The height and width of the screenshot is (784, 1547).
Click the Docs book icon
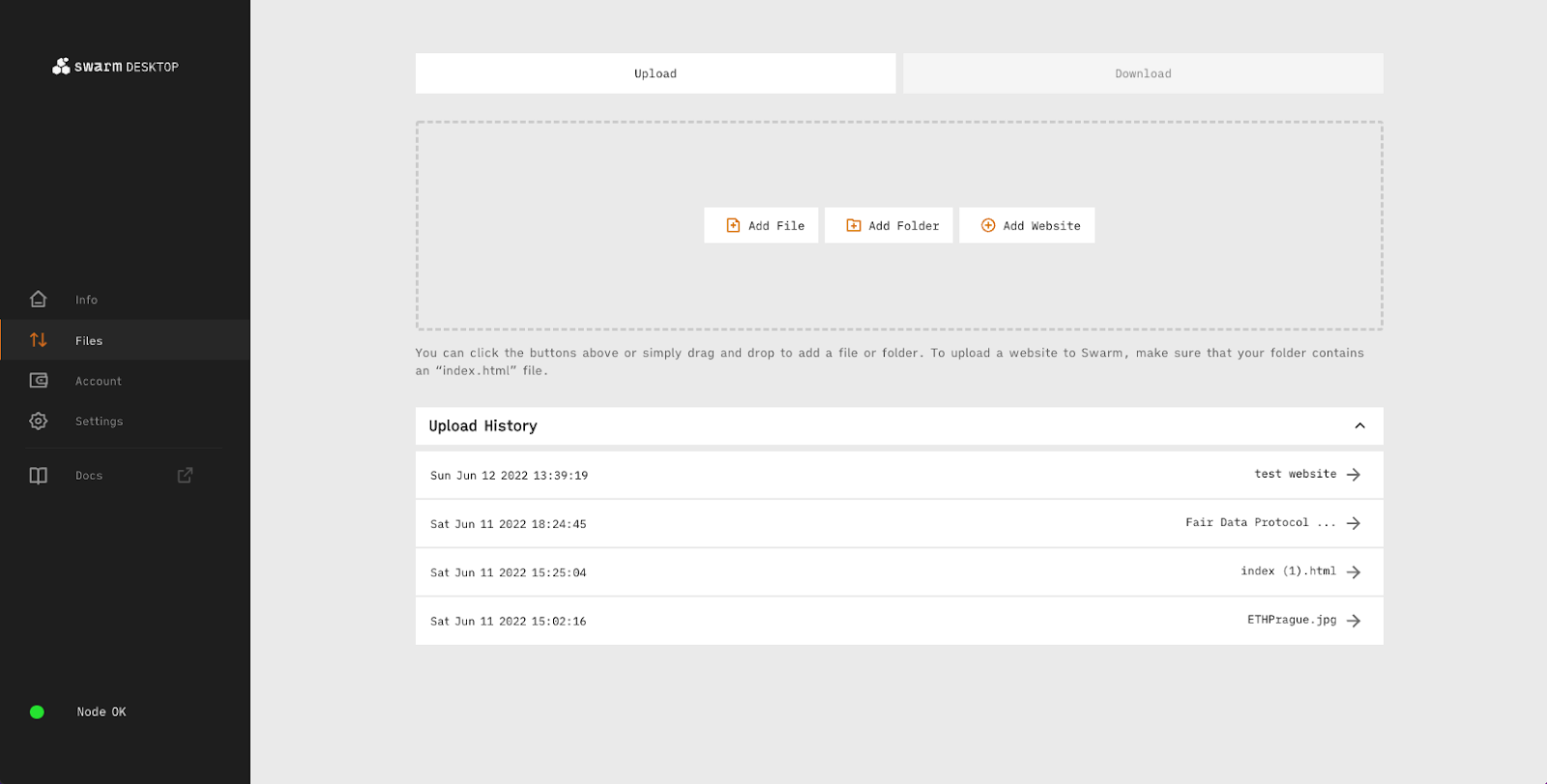[x=39, y=476]
